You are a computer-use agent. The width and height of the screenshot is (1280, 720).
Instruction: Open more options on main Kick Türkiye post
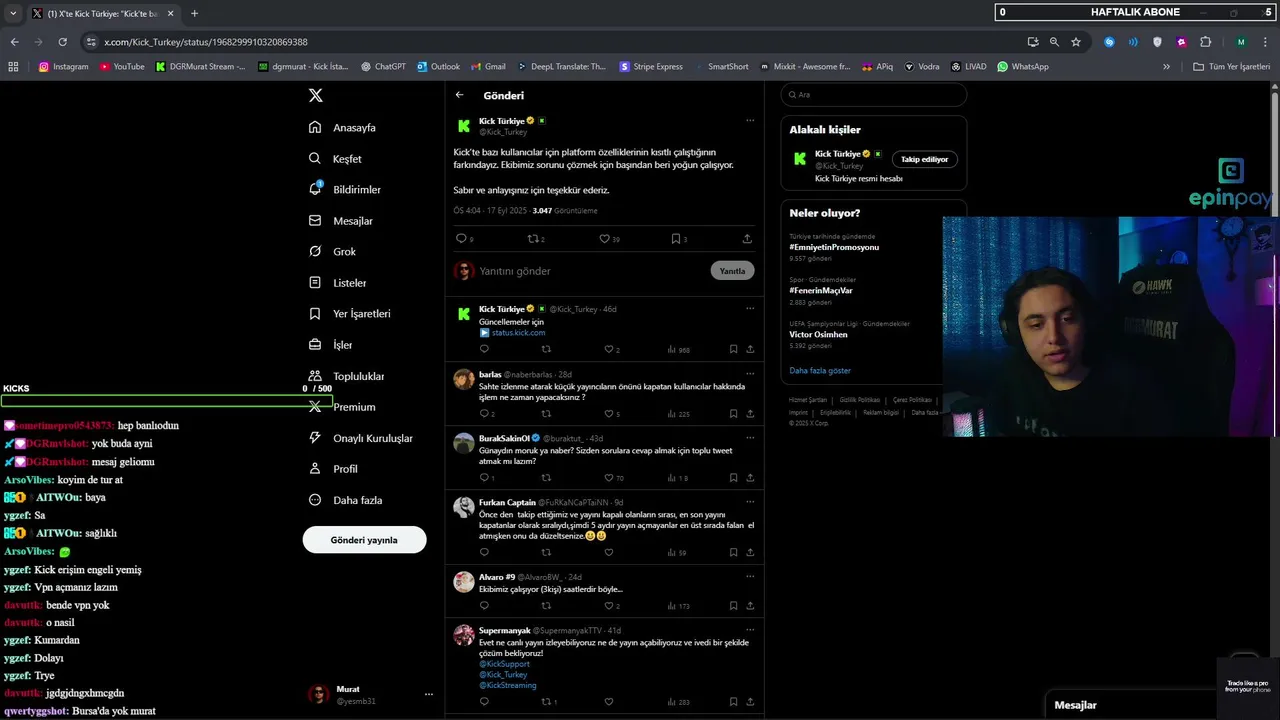(x=750, y=121)
